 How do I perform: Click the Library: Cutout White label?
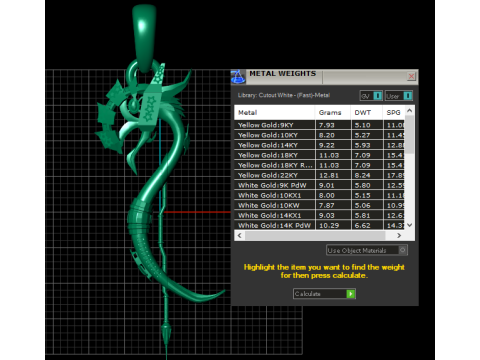click(284, 95)
